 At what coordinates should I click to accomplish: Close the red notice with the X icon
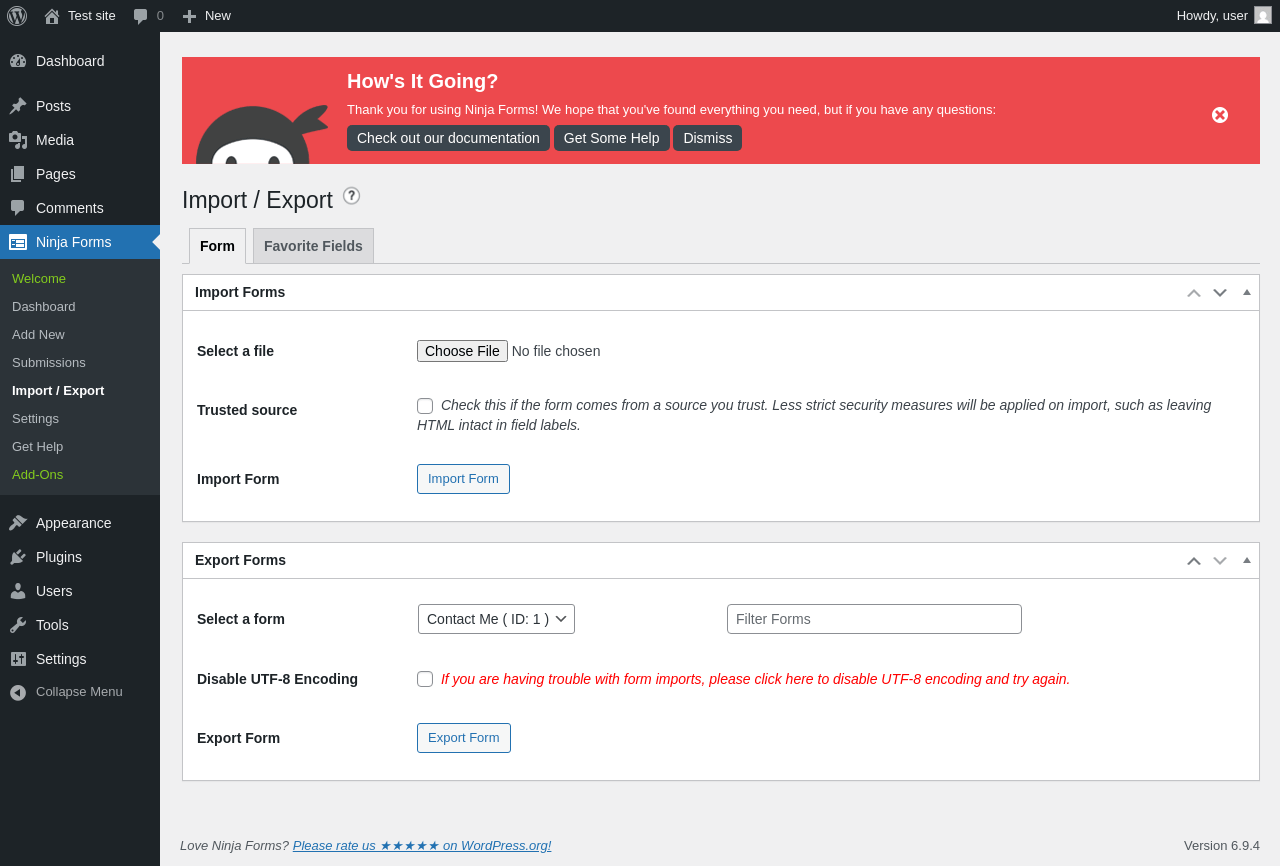click(1220, 115)
